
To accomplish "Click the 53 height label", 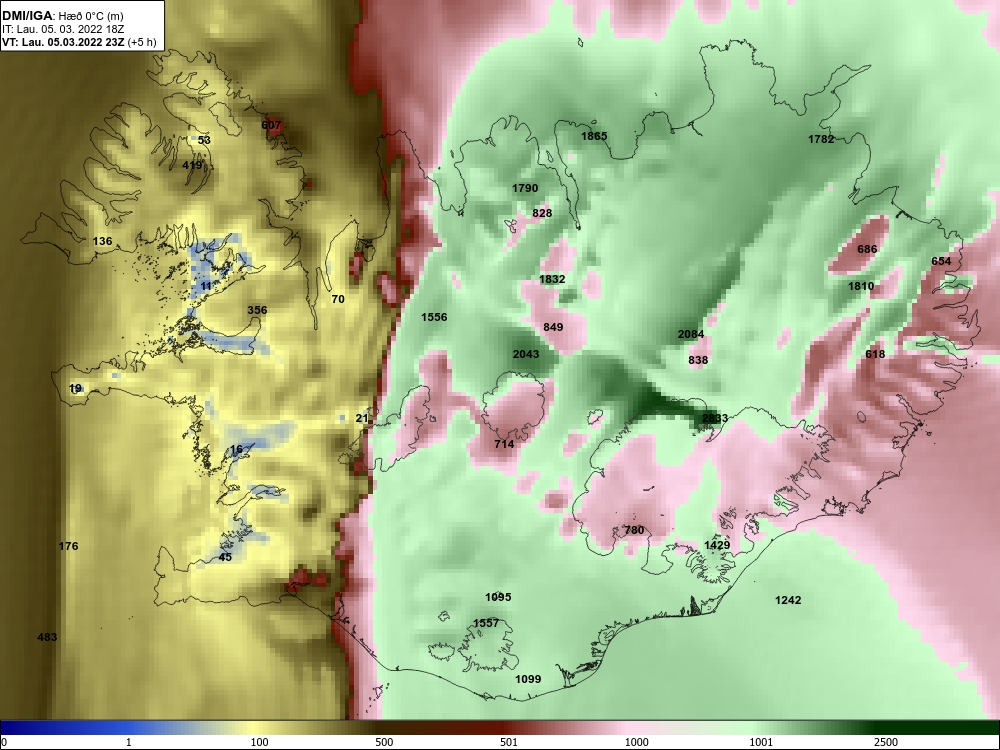I will point(204,140).
